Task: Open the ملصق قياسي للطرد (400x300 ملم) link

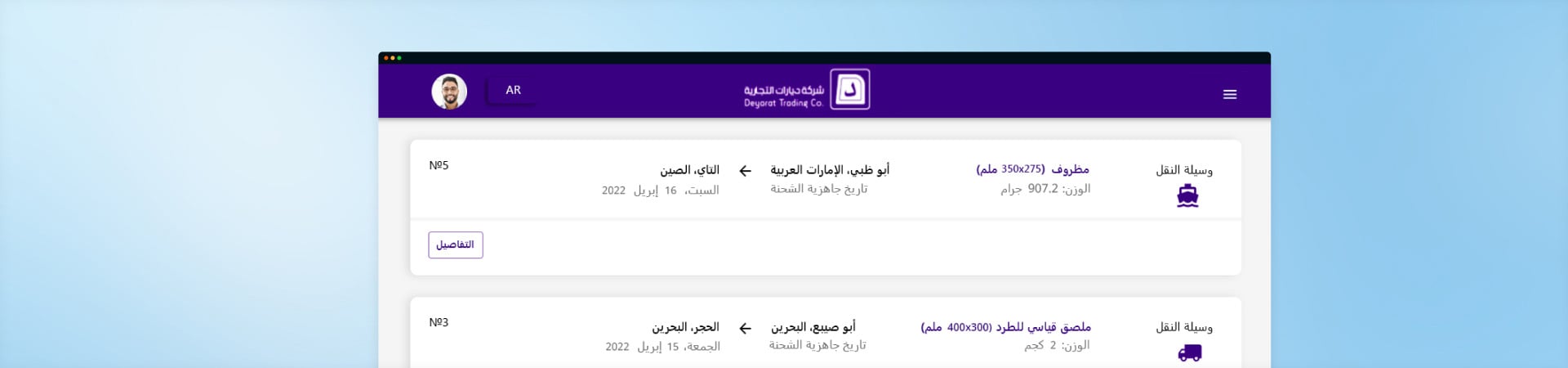Action: click(1005, 327)
